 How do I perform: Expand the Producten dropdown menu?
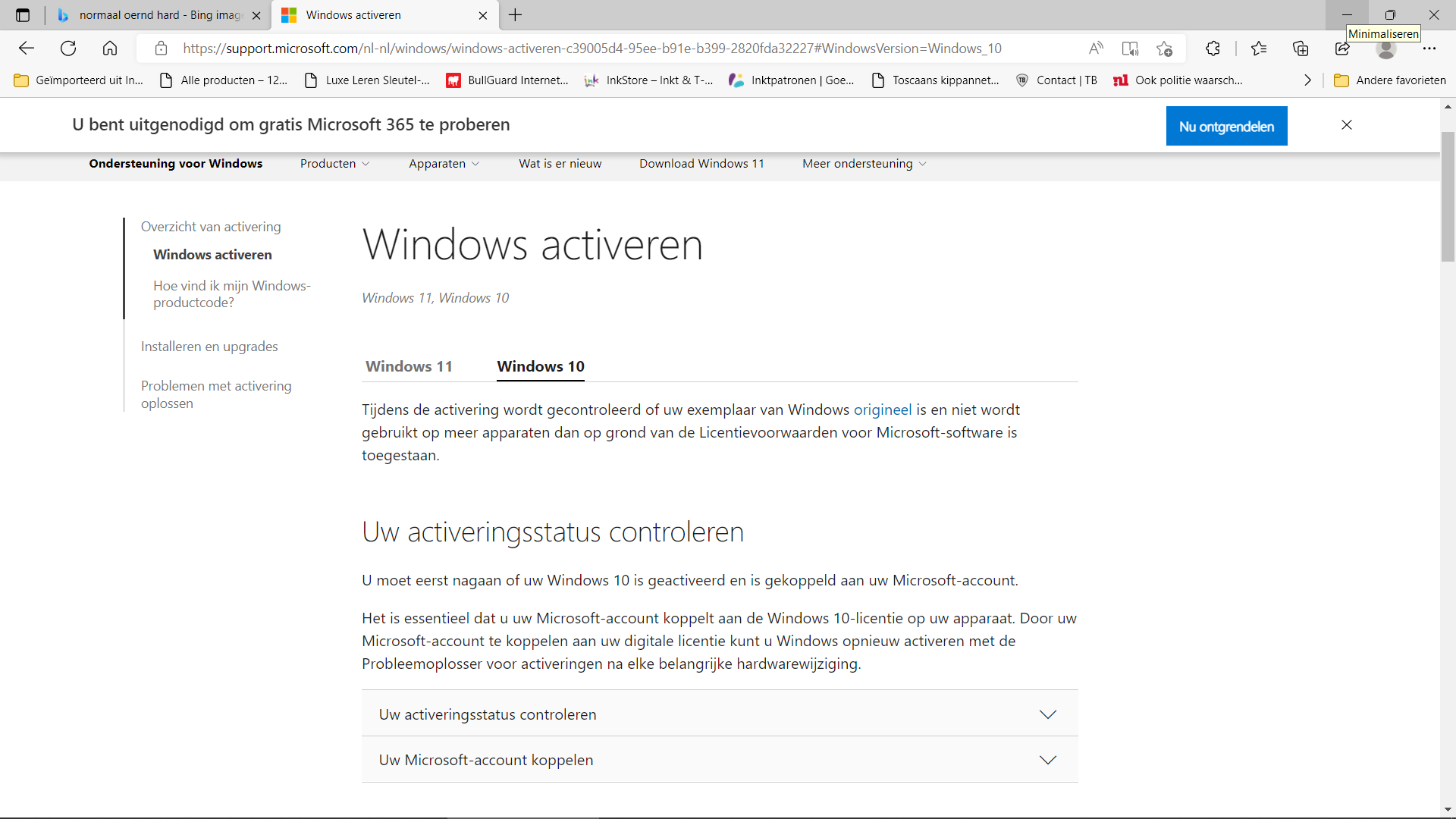tap(334, 164)
